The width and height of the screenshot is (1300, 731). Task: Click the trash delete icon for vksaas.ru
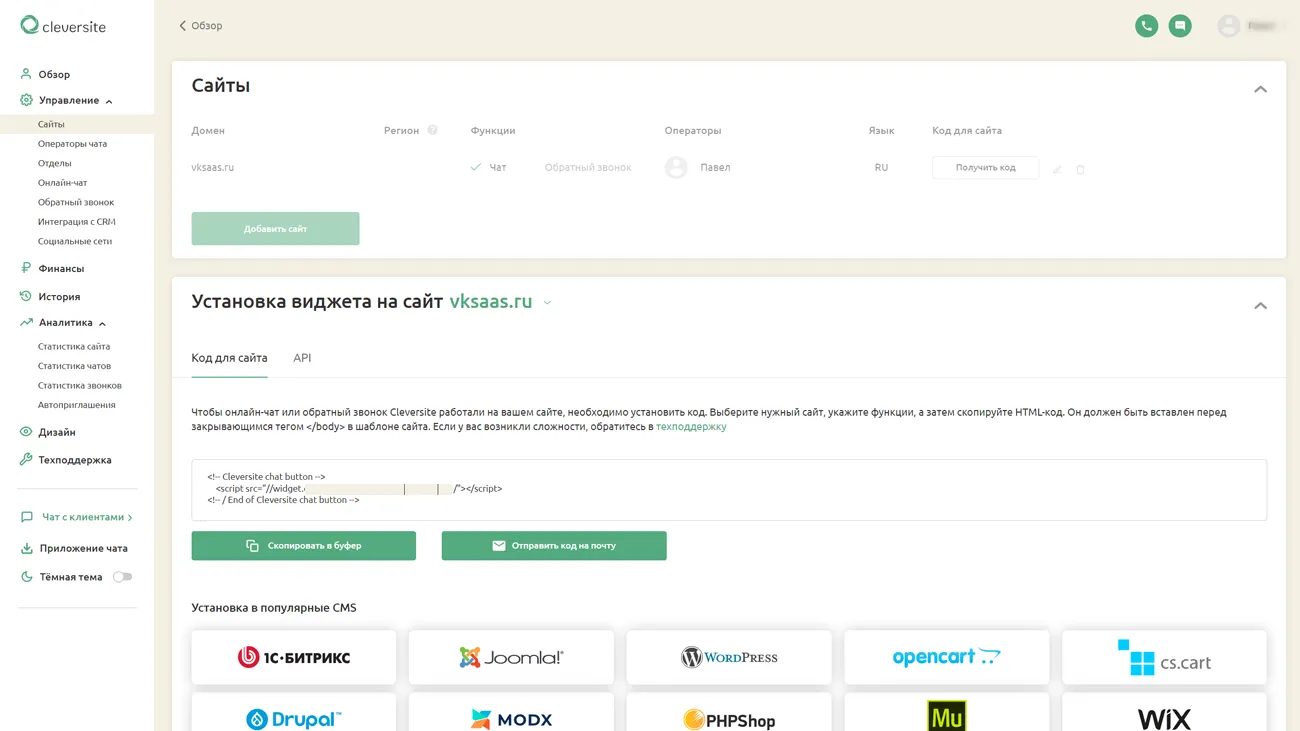[x=1080, y=170]
